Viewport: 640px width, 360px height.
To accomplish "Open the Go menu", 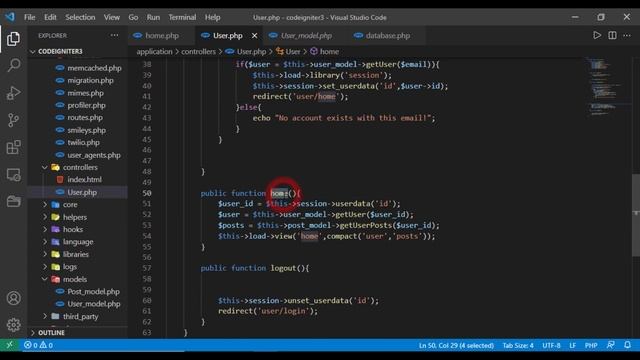I will [133, 17].
